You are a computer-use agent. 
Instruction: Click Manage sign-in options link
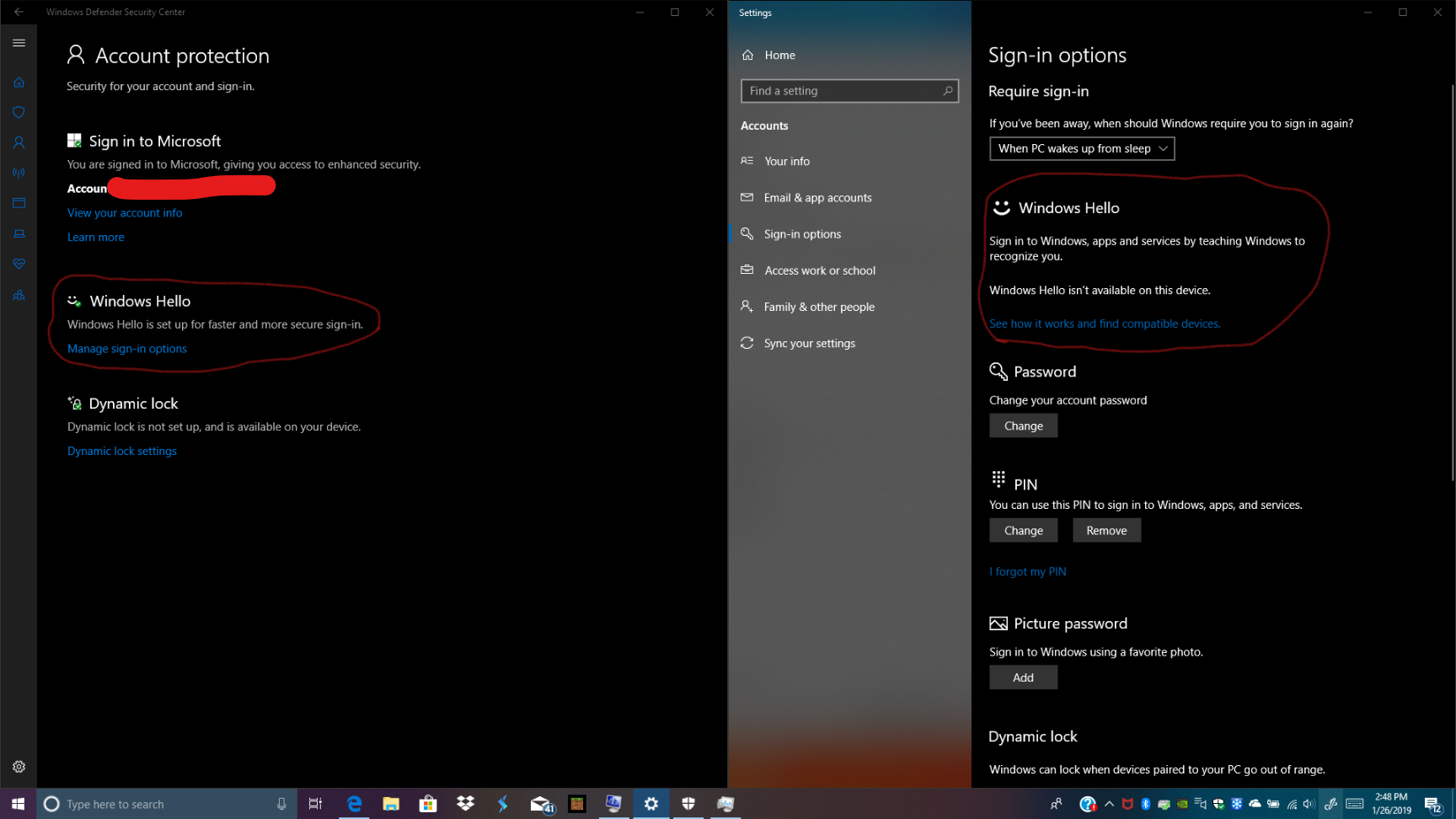click(127, 348)
